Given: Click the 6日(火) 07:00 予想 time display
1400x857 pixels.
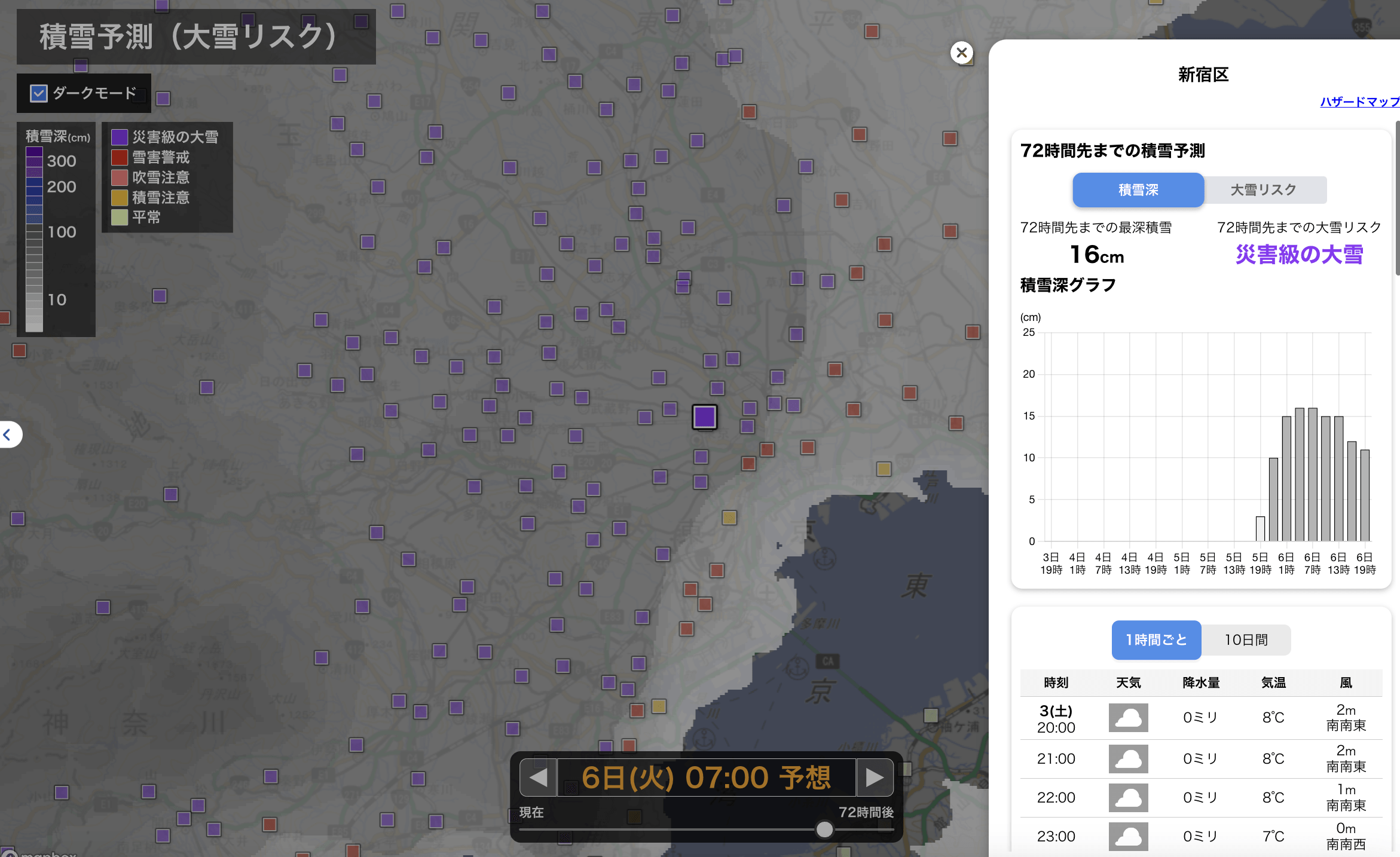Looking at the screenshot, I should [x=706, y=778].
